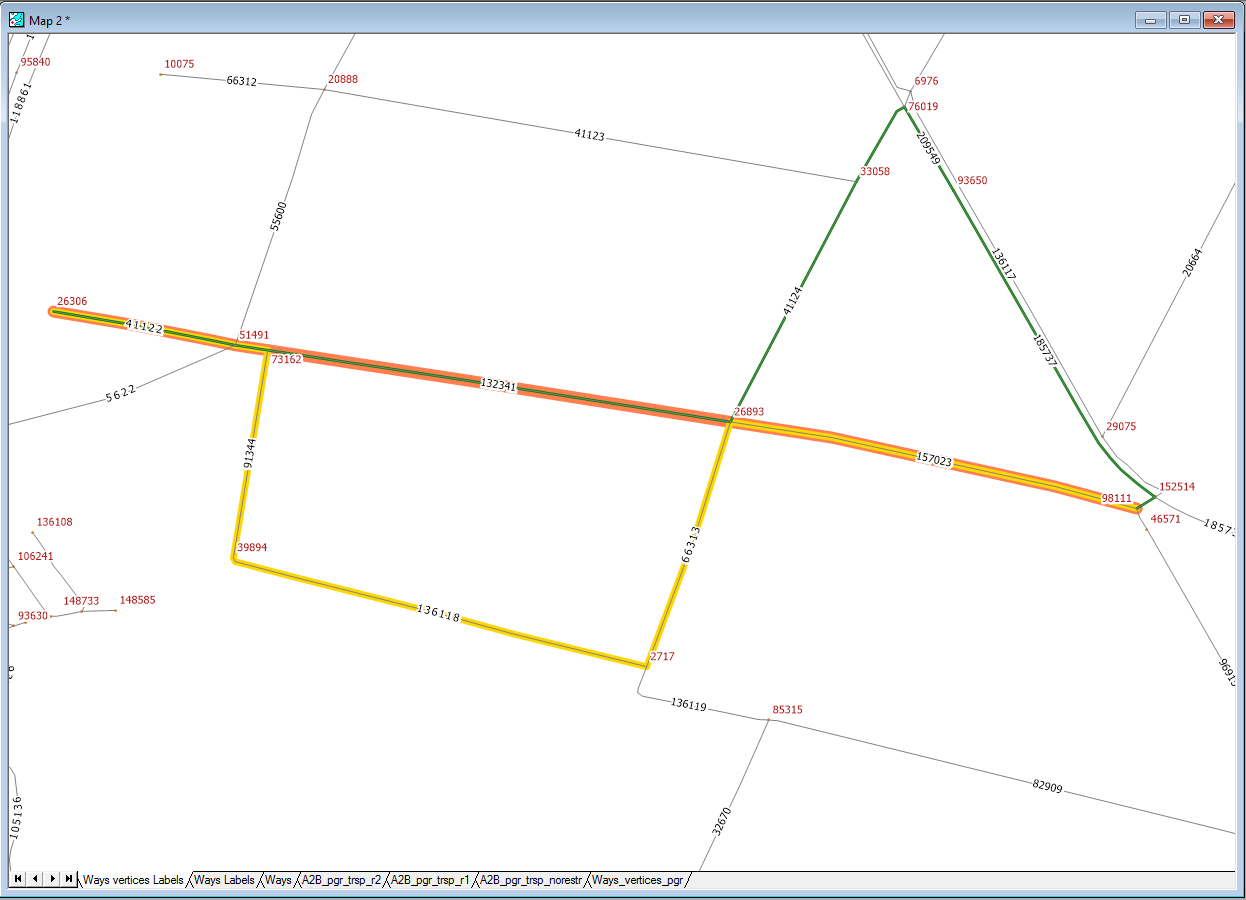Screen dimensions: 1246x900
Task: Select way label 132341 on the orange route
Action: point(499,385)
